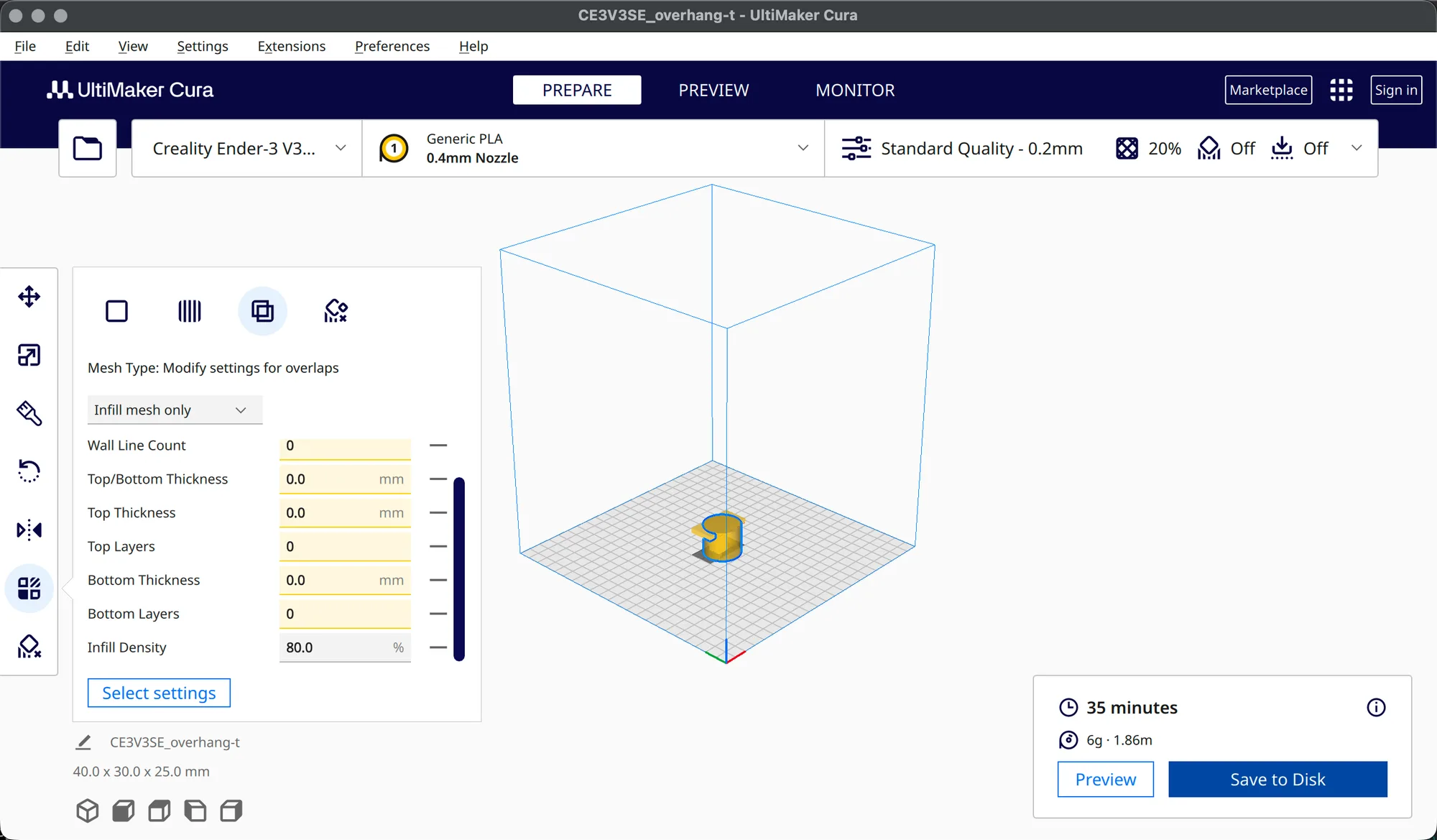Remove the Top/Bottom Thickness setting
This screenshot has height=840, width=1437.
(438, 479)
